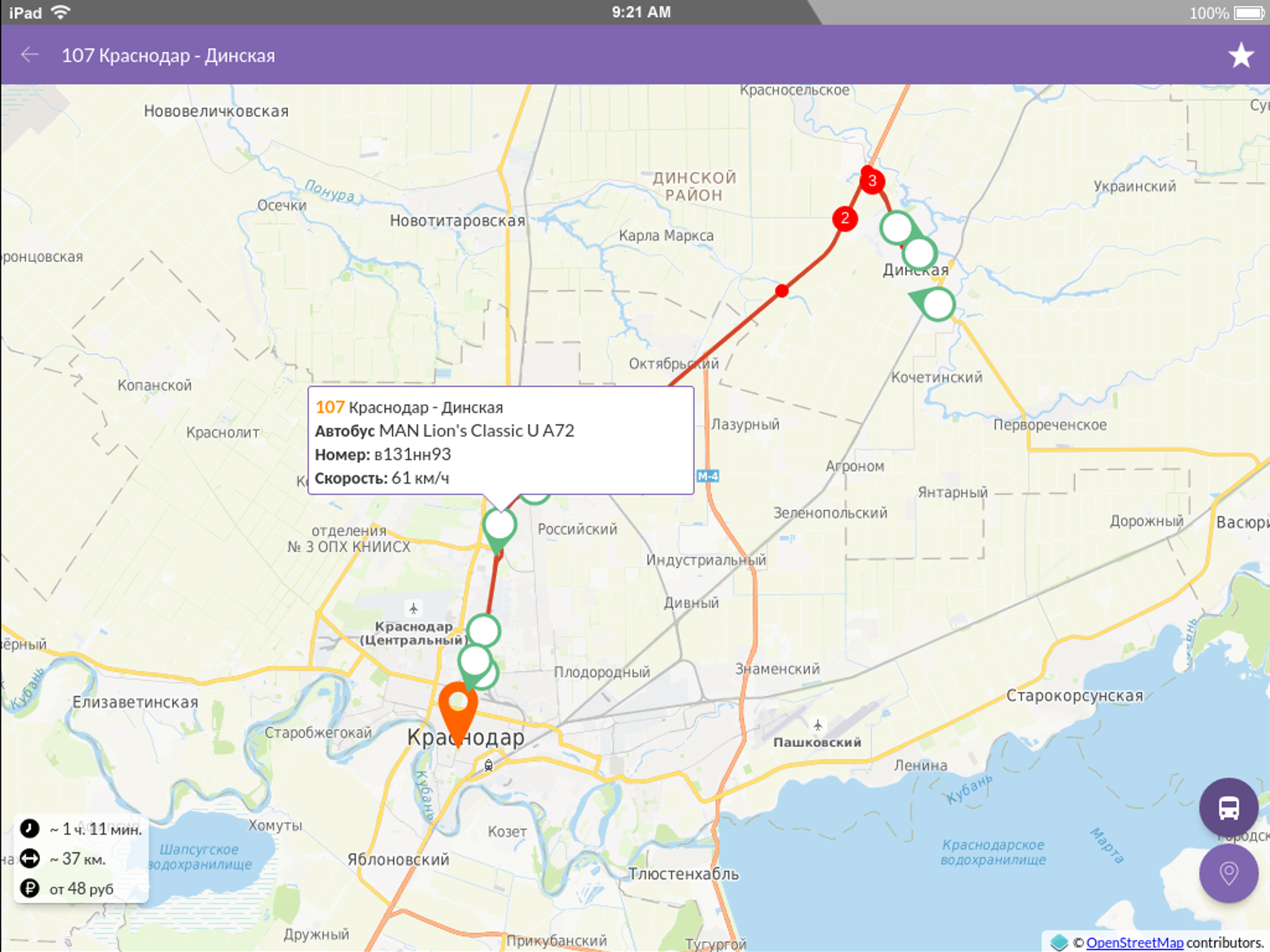Tap the 'Первореченское' map label
Viewport: 1270px width, 952px height.
point(1050,425)
